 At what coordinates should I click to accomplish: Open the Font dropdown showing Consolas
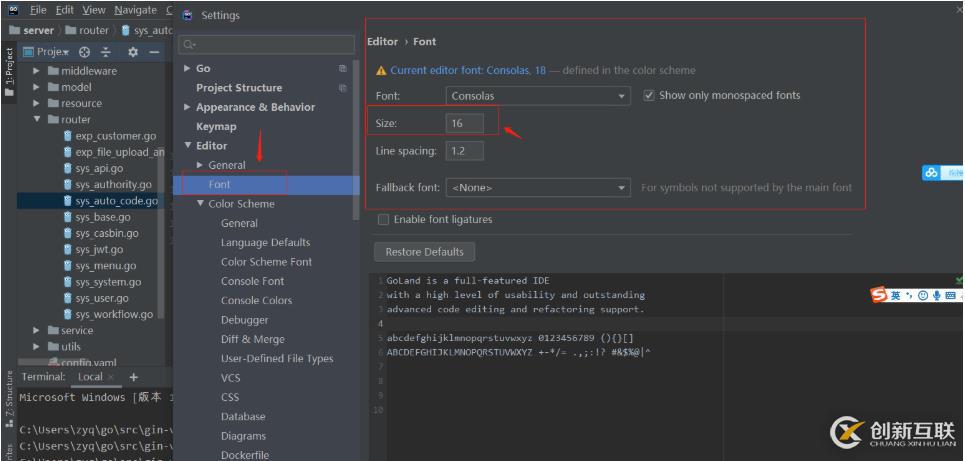pos(539,96)
